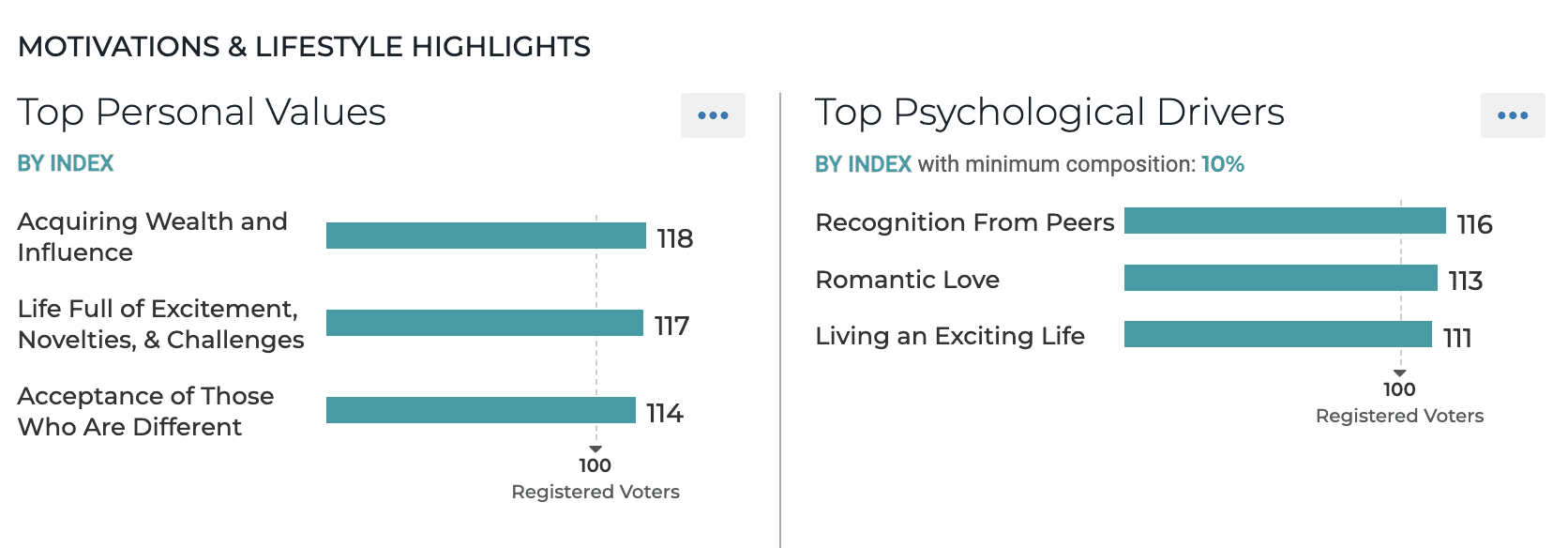Select the Romantic Love bar
Screen dimensions: 1568x548
[x=1281, y=278]
